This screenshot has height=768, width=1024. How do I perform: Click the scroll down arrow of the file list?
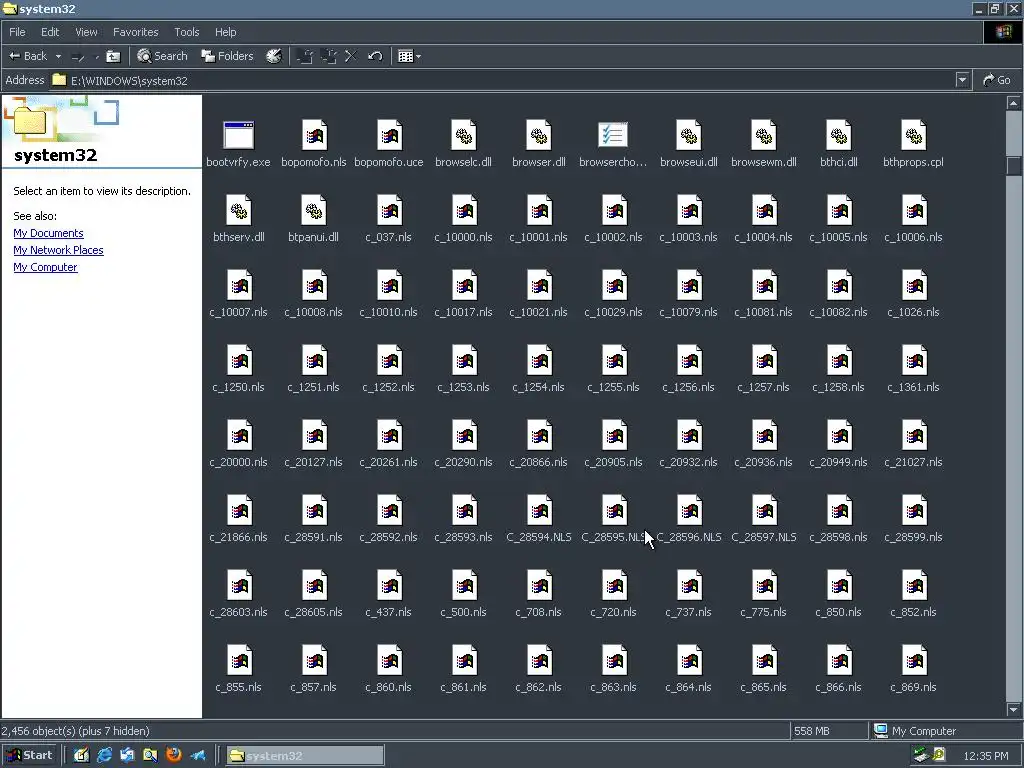tap(1014, 709)
